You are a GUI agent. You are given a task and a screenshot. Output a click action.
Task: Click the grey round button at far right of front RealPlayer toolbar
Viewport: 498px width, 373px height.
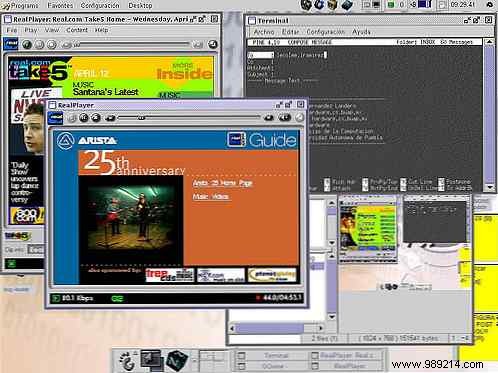(x=300, y=118)
